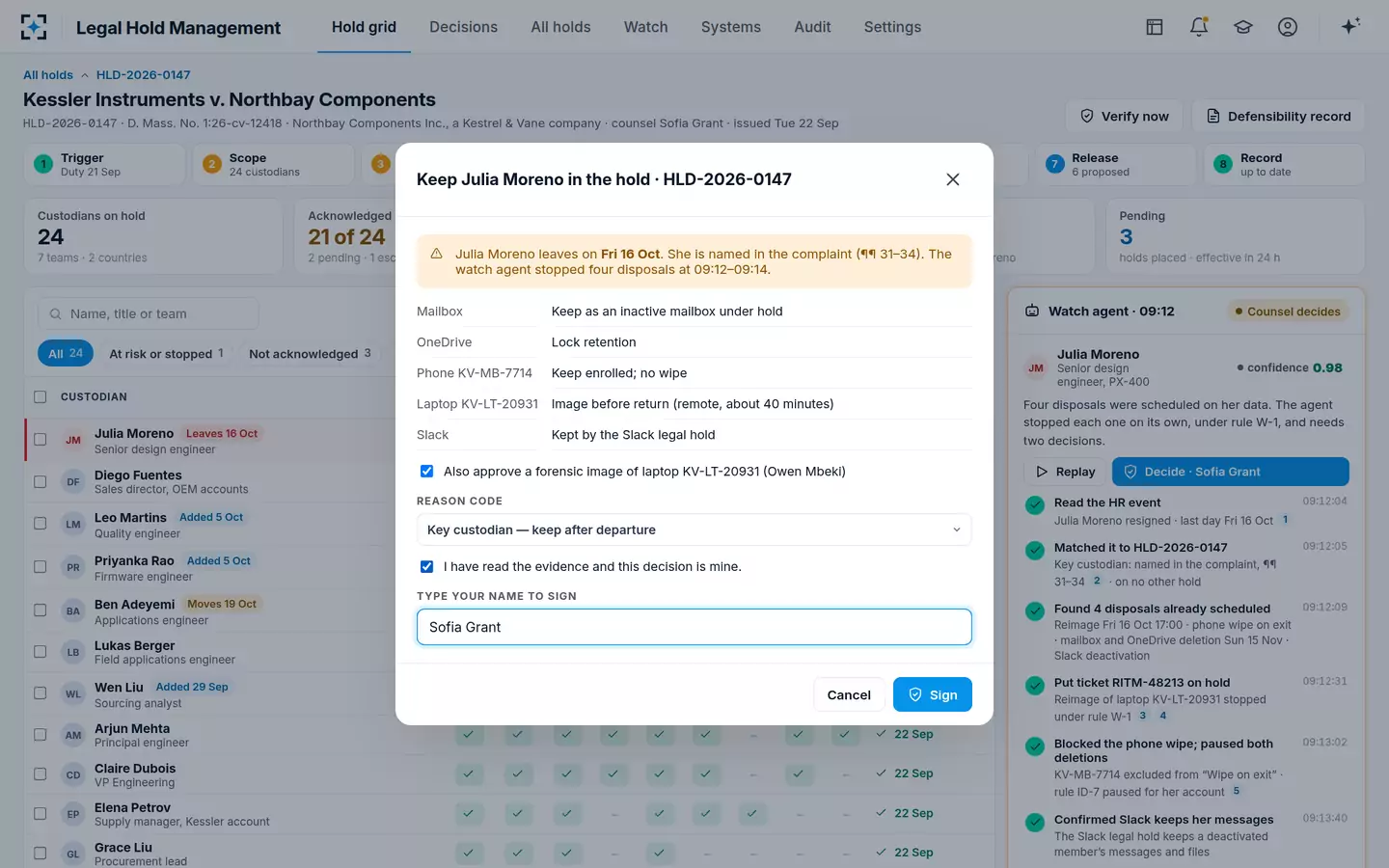Screen dimensions: 1389x868
Task: Open the layout panel icon in header
Action: pyautogui.click(x=1155, y=27)
